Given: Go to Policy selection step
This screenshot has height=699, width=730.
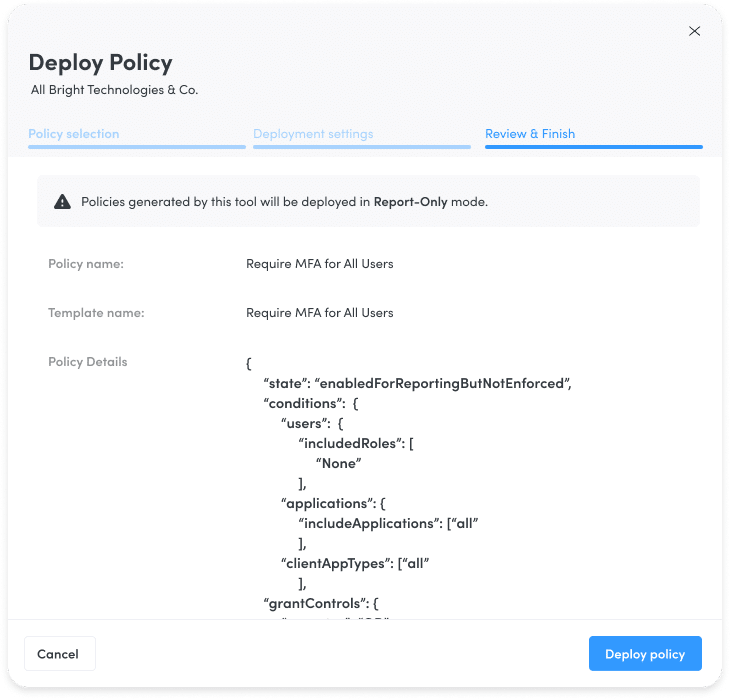Looking at the screenshot, I should 74,134.
